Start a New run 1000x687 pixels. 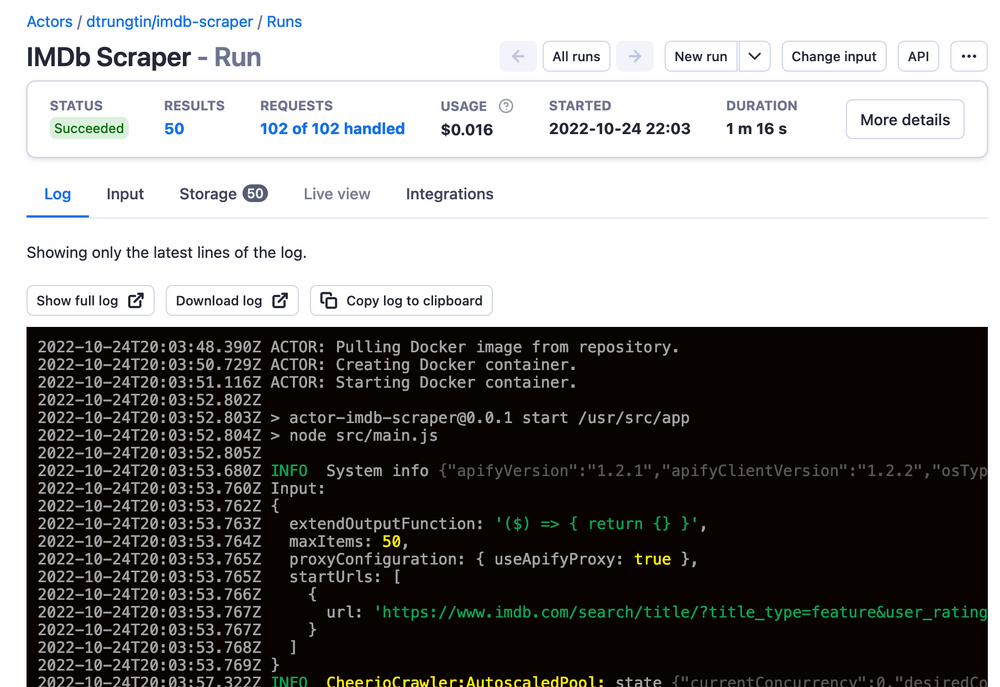click(x=701, y=56)
